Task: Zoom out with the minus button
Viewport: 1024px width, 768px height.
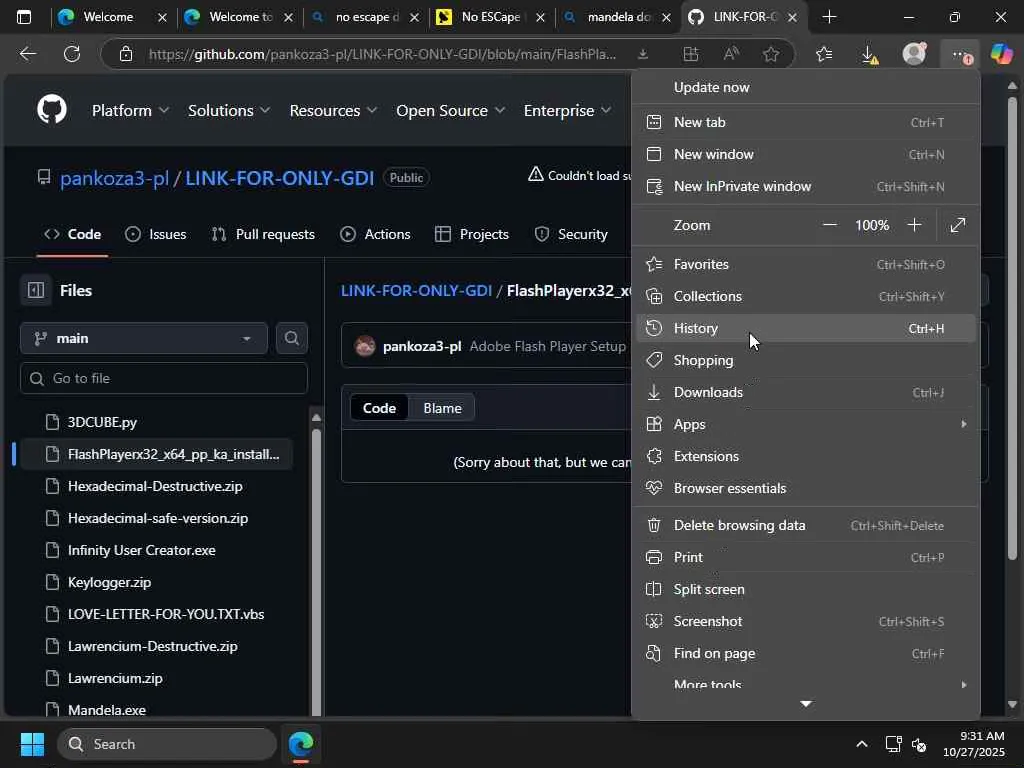Action: pyautogui.click(x=829, y=225)
